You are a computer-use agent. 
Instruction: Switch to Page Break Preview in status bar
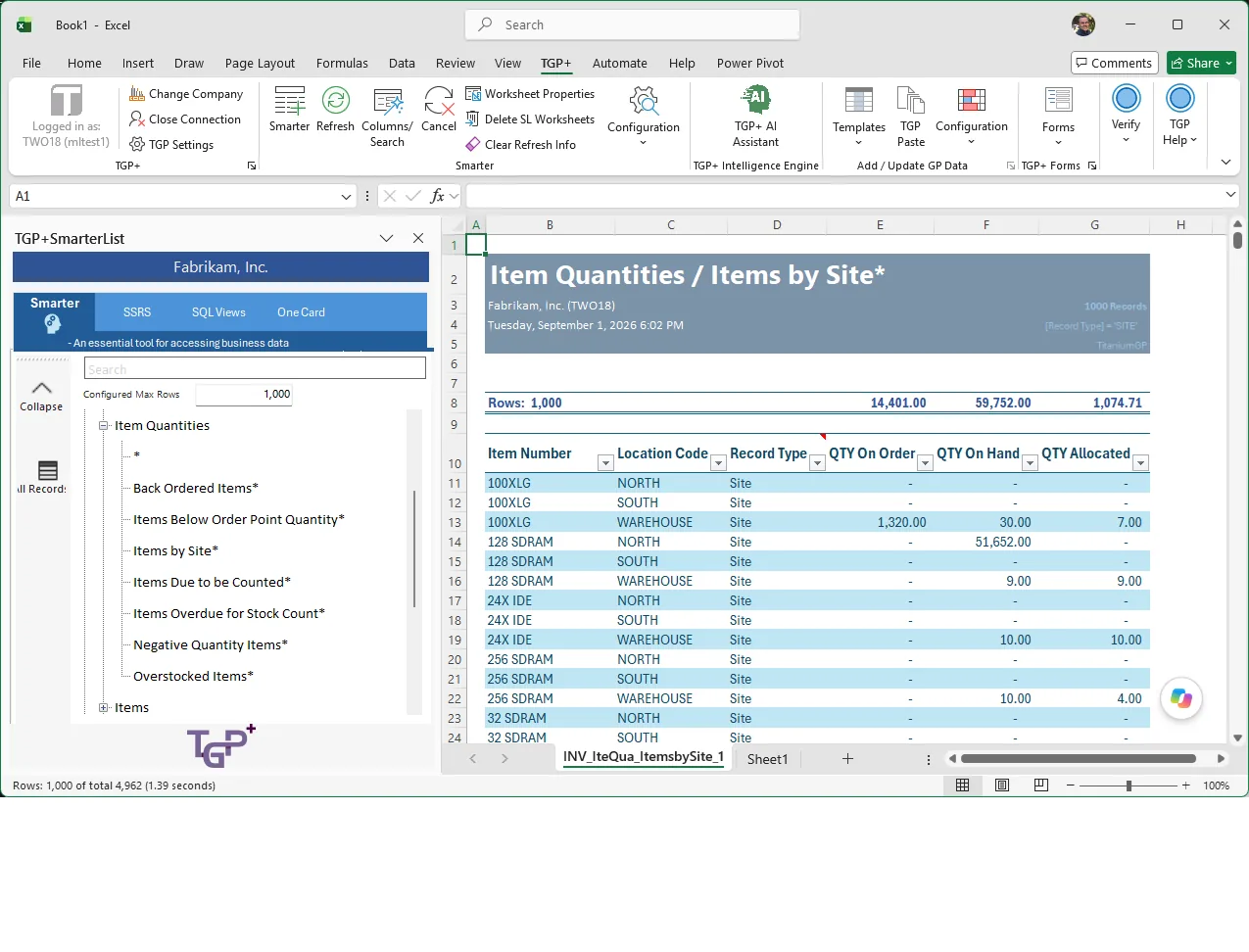pos(1041,785)
